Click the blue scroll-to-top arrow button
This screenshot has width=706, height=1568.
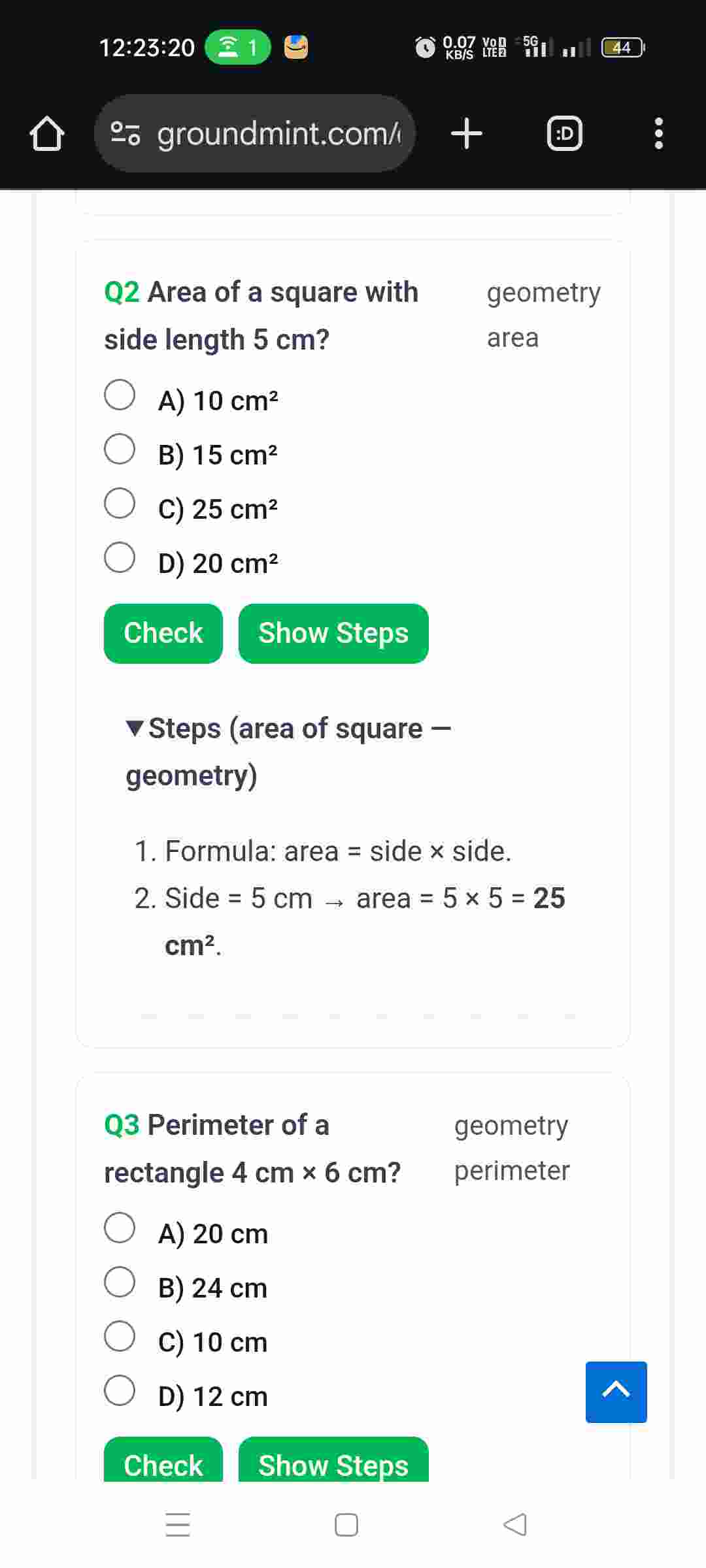pyautogui.click(x=616, y=1392)
